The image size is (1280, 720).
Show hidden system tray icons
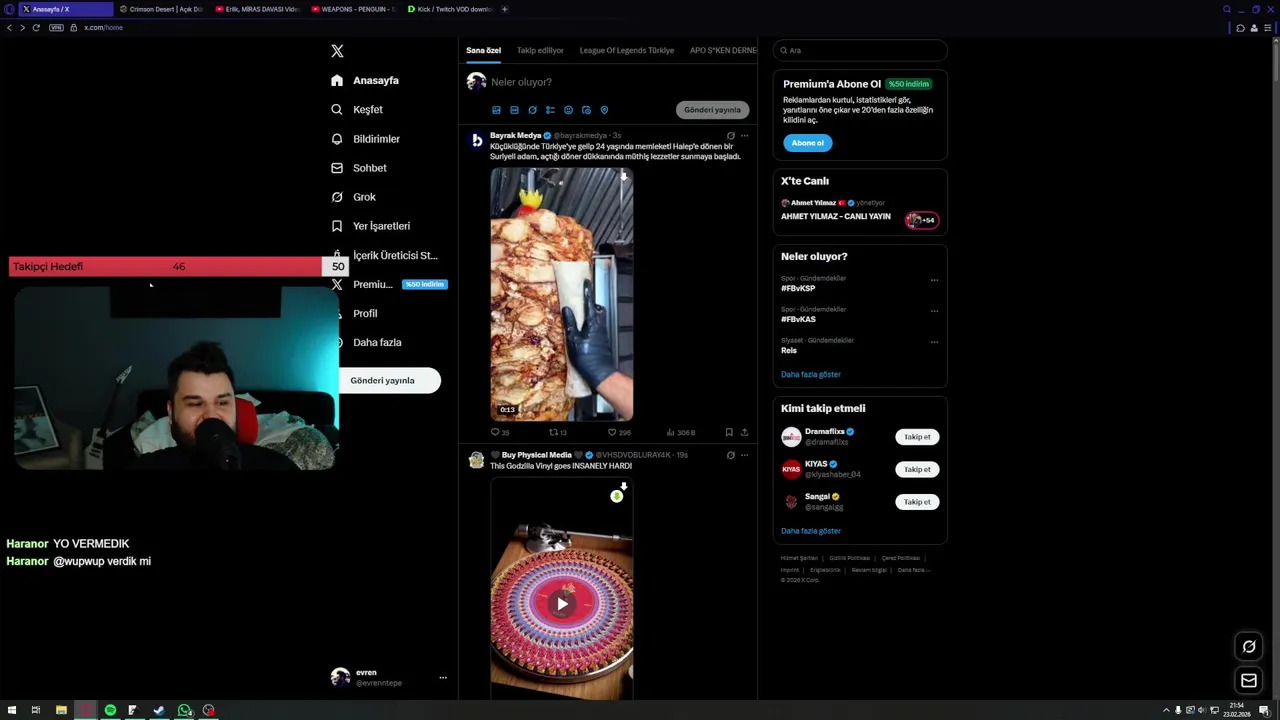1166,710
